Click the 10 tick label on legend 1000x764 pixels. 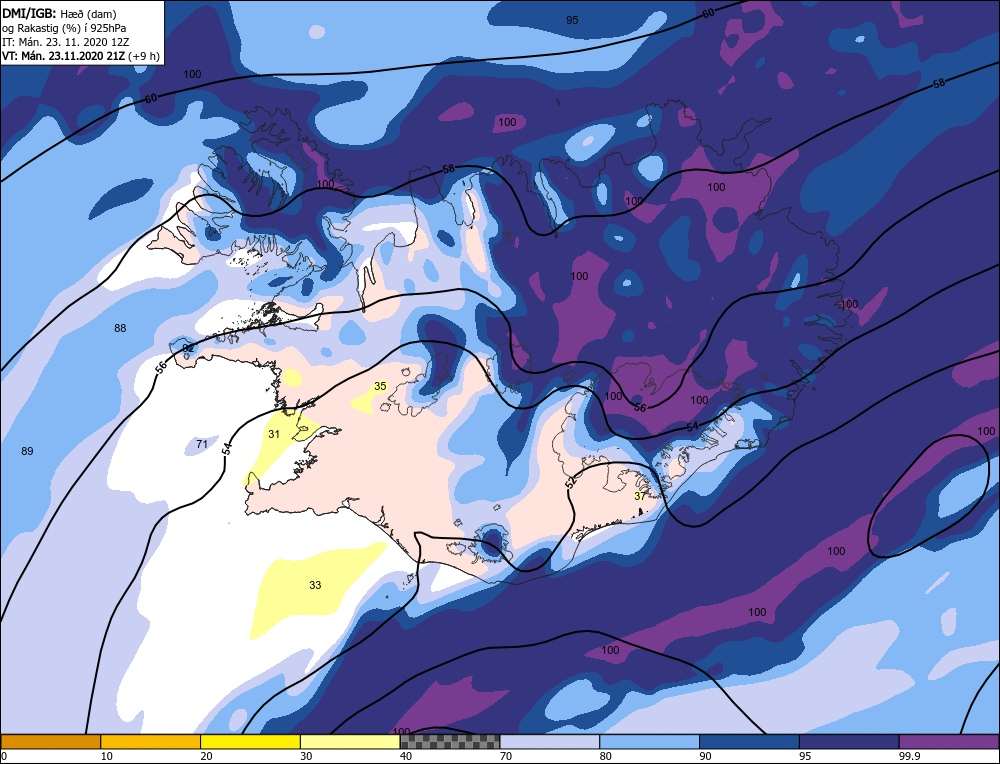point(107,756)
